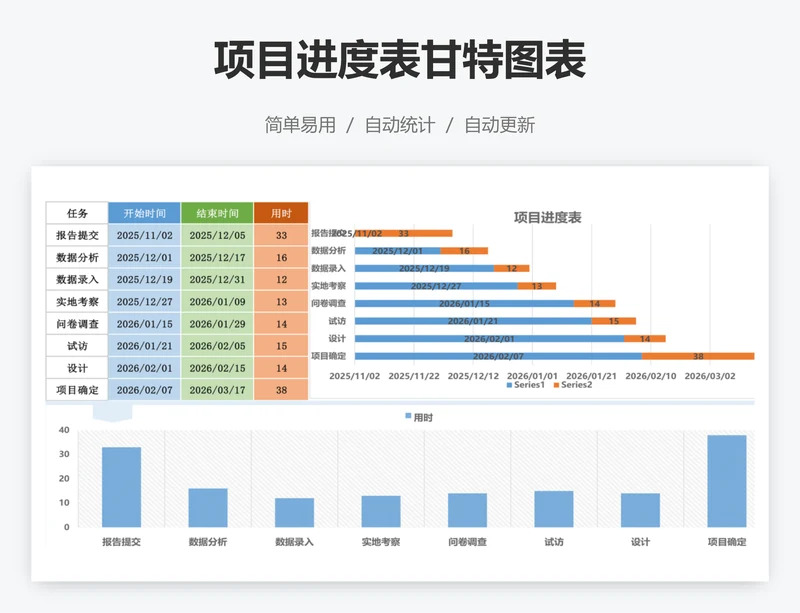Click the 数据分析 column in bar chart
Screen dimensions: 800x613
tap(208, 508)
